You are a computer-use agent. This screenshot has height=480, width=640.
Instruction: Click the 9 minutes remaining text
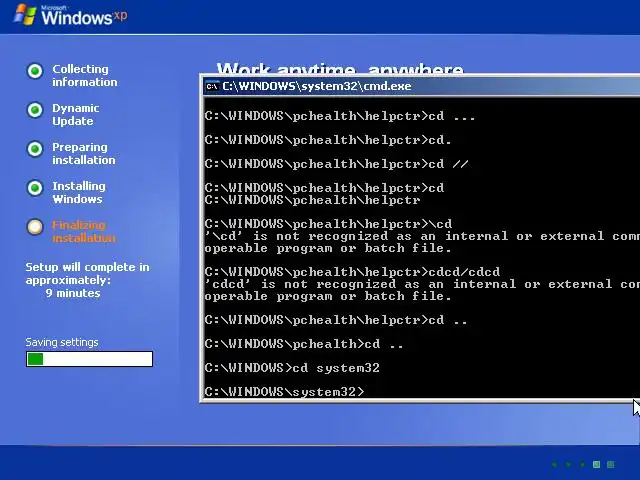tap(73, 293)
